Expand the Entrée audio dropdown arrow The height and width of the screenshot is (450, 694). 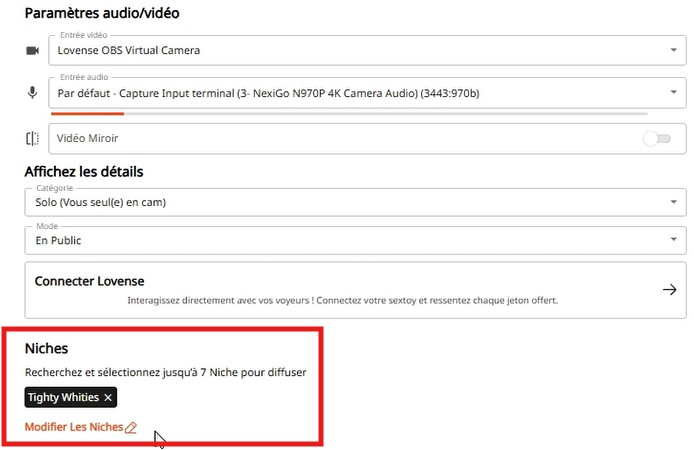point(673,92)
